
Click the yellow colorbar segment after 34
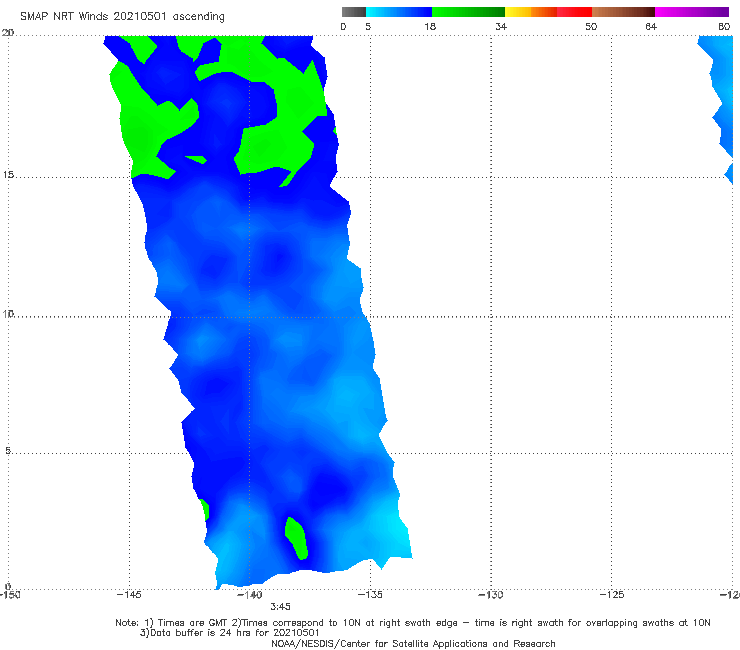click(518, 12)
